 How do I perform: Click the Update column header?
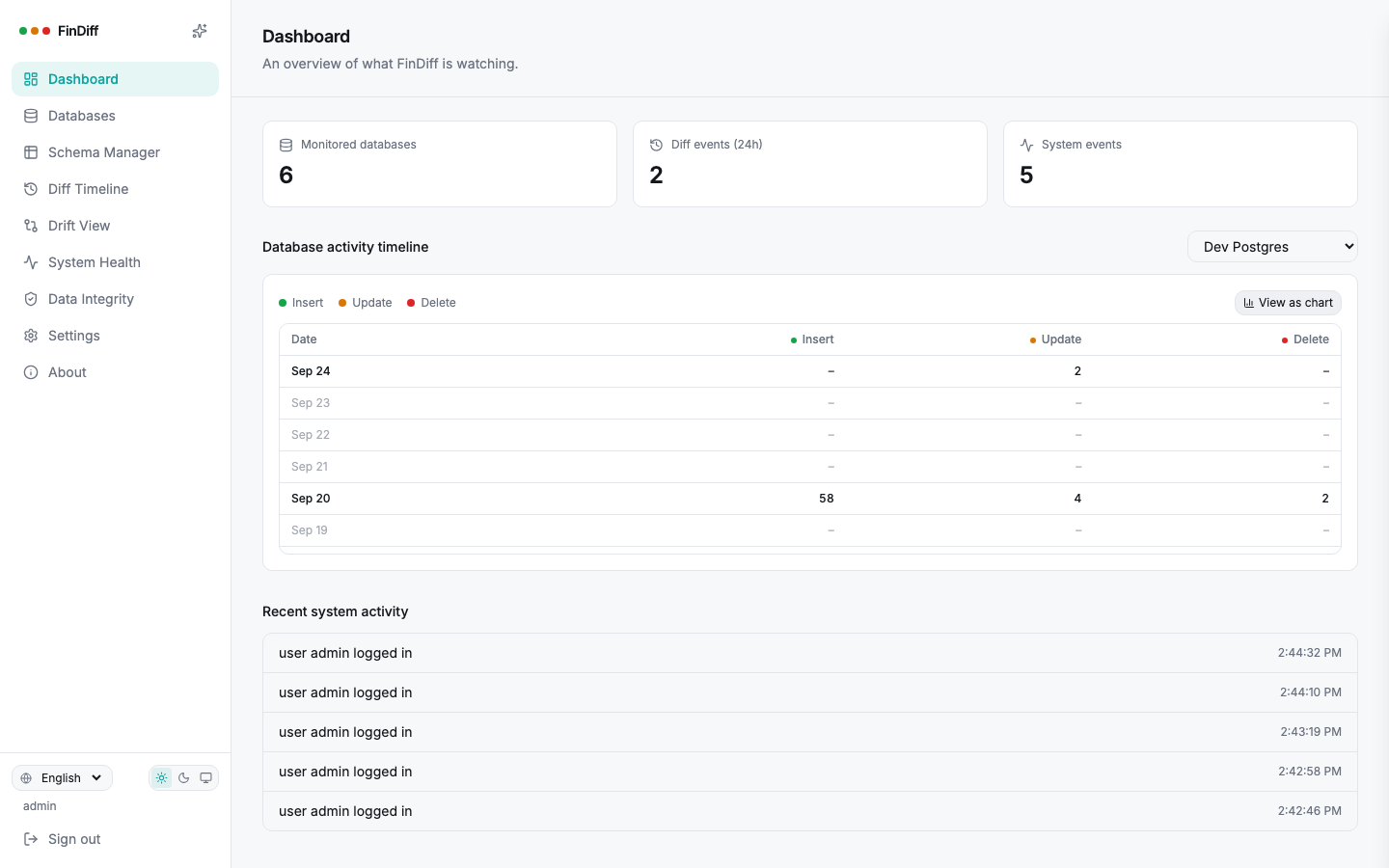click(x=1055, y=339)
